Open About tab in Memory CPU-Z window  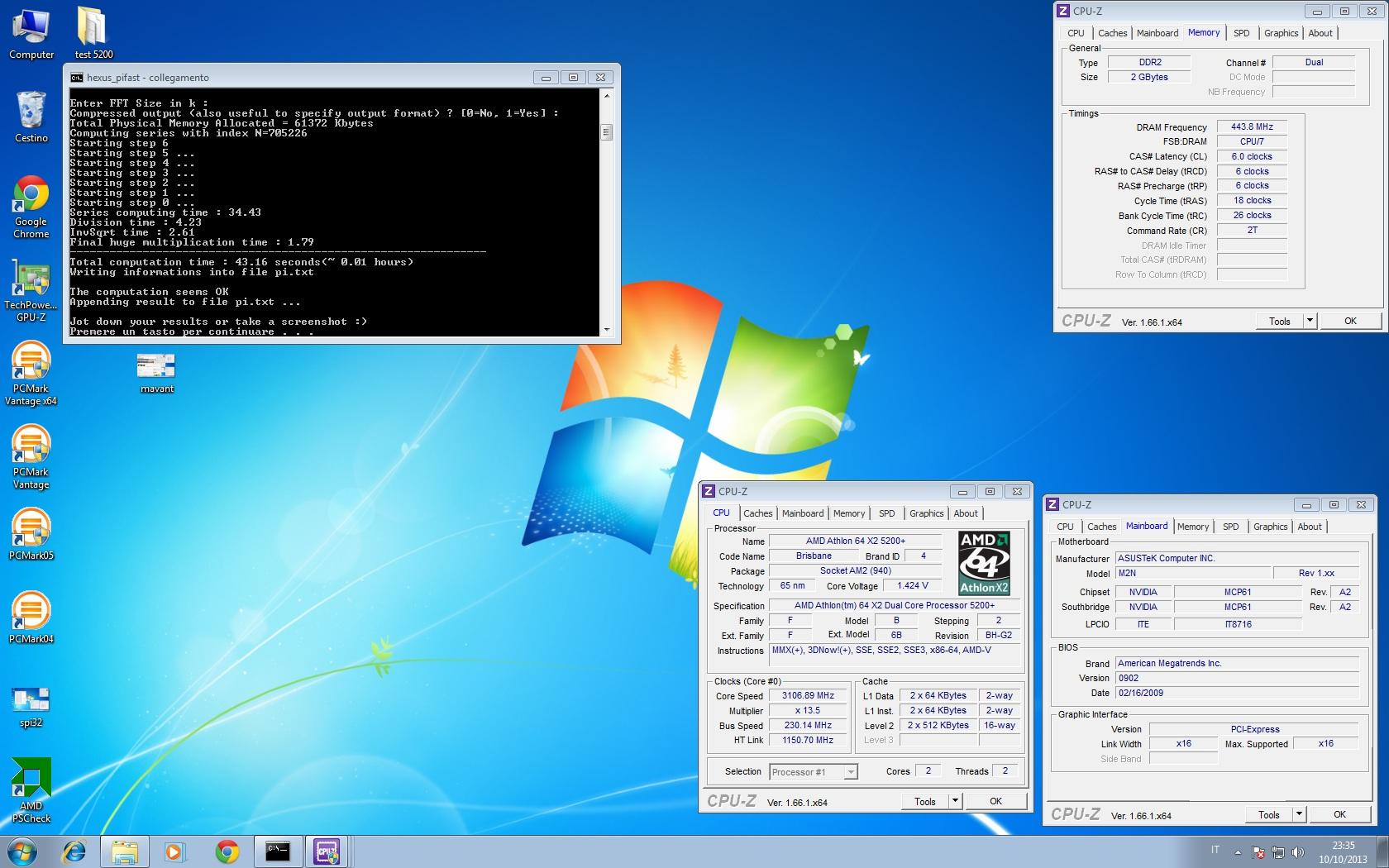(1320, 33)
